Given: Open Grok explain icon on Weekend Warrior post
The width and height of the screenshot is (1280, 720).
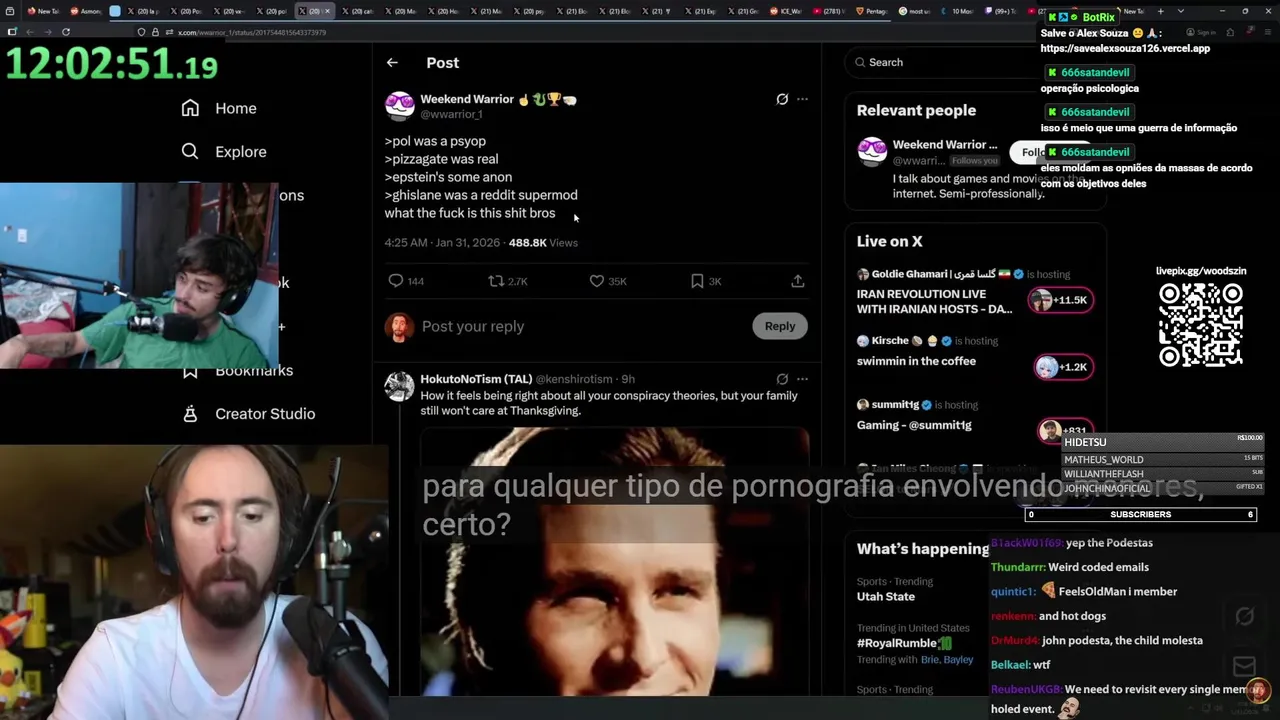Looking at the screenshot, I should [x=782, y=99].
